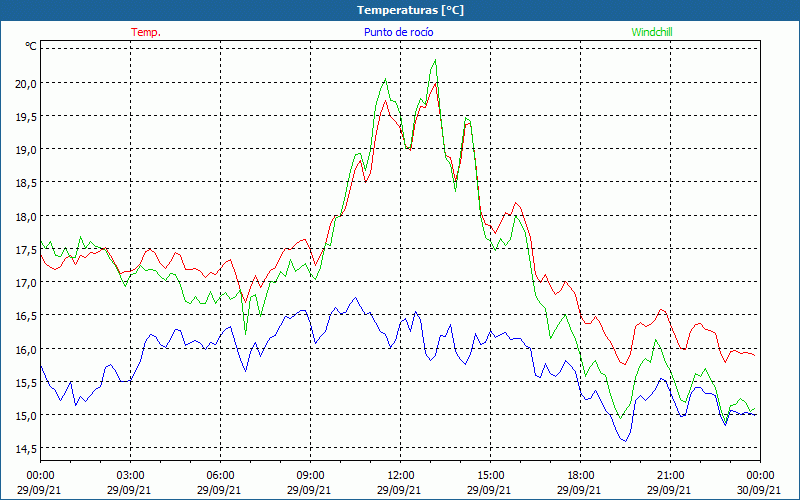Click the 17,0 y-axis value
Viewport: 800px width, 500px height.
(x=26, y=283)
